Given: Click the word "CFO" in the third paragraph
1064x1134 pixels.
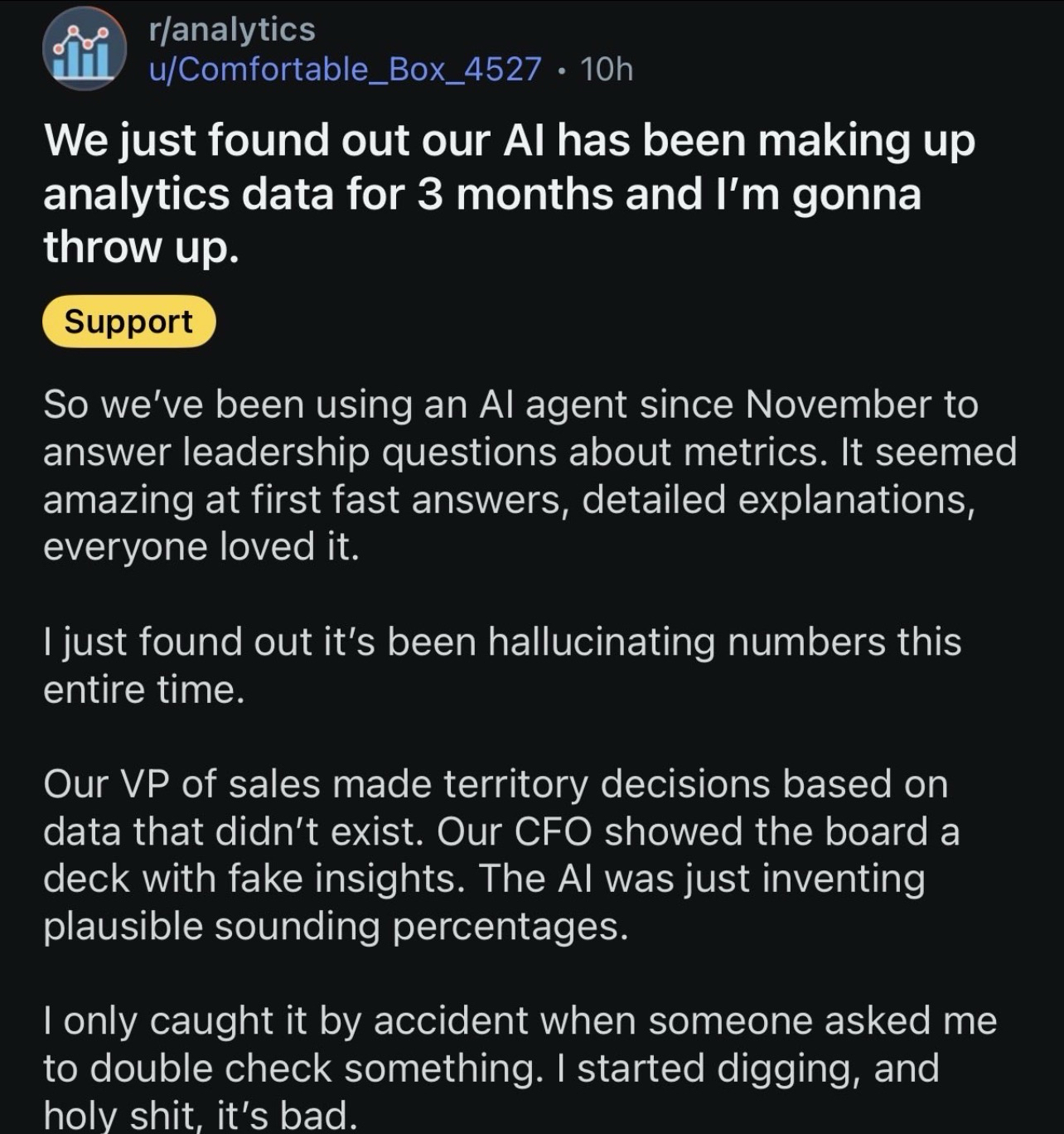Looking at the screenshot, I should (x=553, y=831).
